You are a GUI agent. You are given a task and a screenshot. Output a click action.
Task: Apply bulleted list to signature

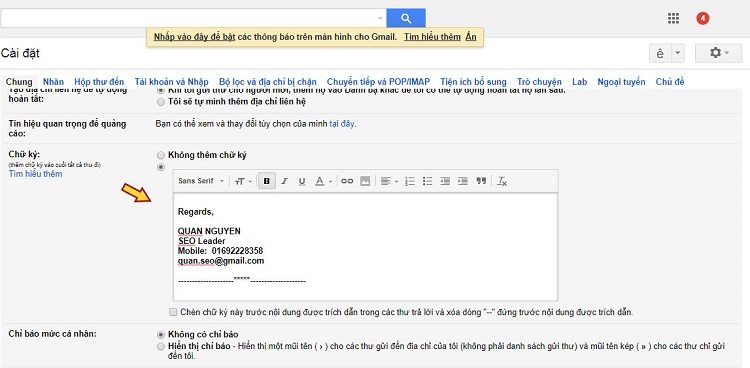428,181
